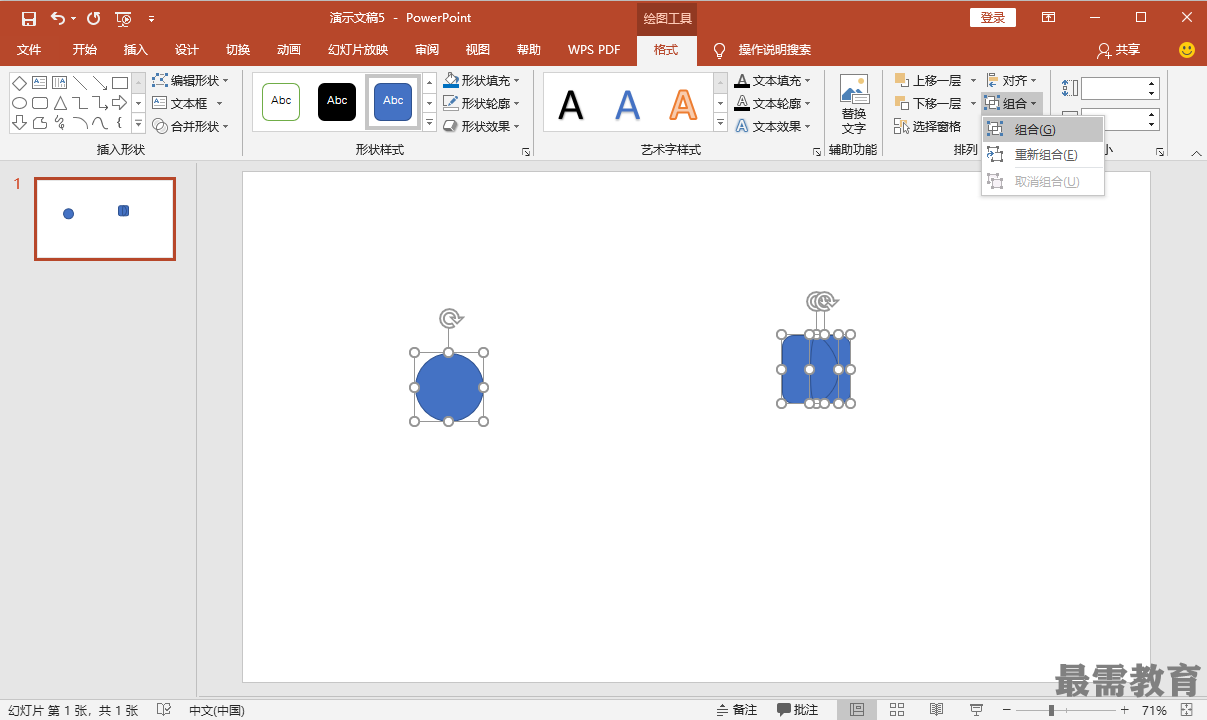Viewport: 1207px width, 720px height.
Task: Click Bring Forward (上移一层) button
Action: click(x=928, y=80)
